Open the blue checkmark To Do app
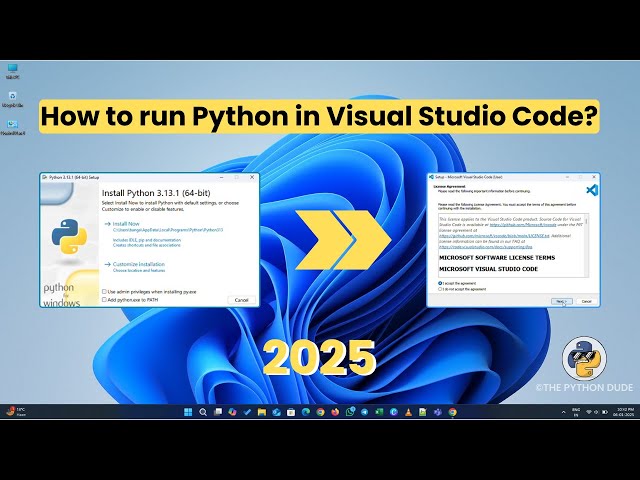The width and height of the screenshot is (640, 480). pos(247,412)
